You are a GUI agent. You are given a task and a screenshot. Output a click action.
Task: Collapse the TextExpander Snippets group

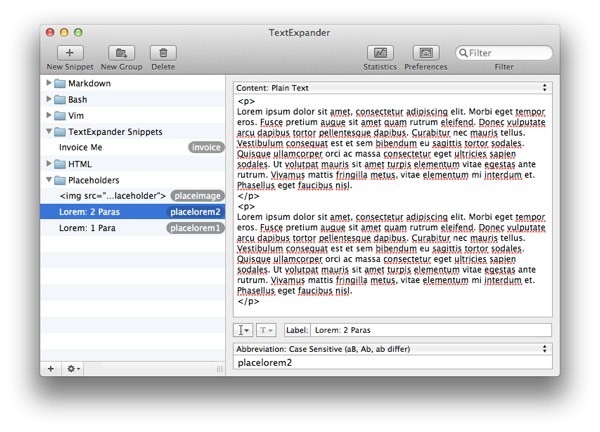49,131
